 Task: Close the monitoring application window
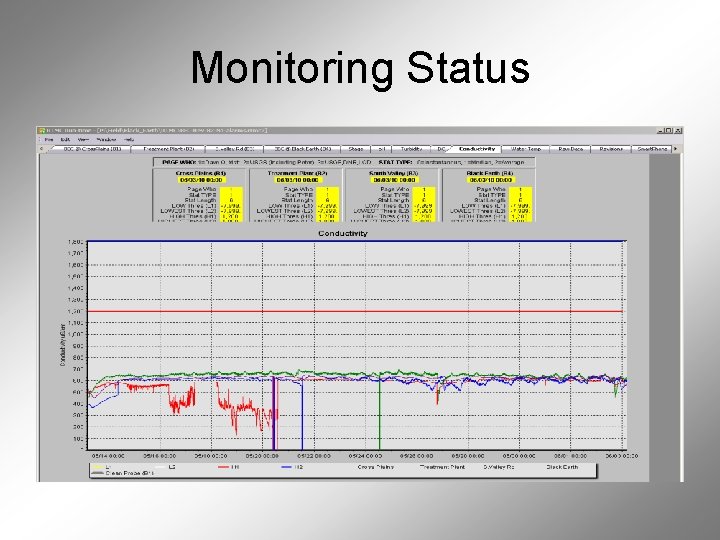[678, 130]
